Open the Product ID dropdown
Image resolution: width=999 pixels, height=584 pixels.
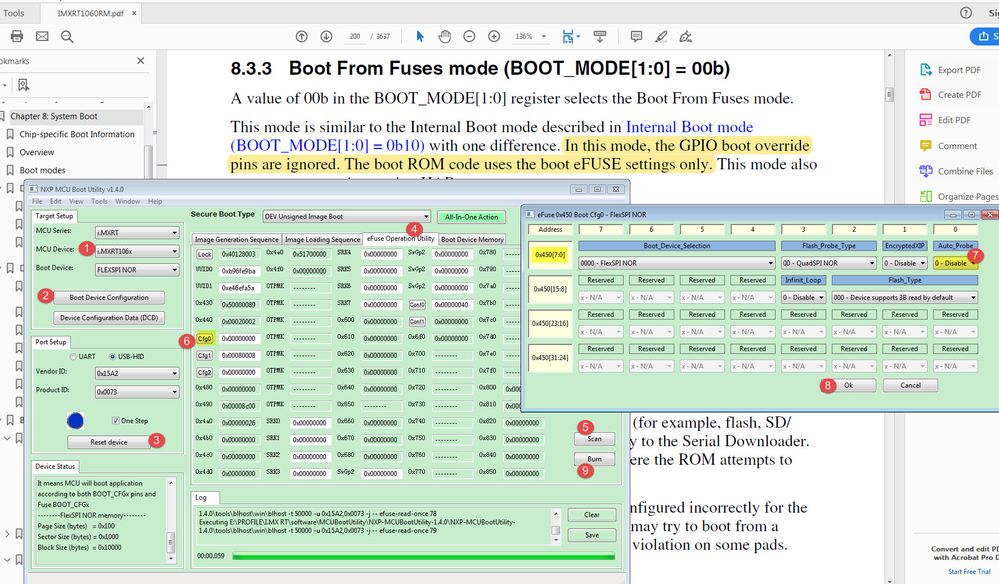pos(137,392)
